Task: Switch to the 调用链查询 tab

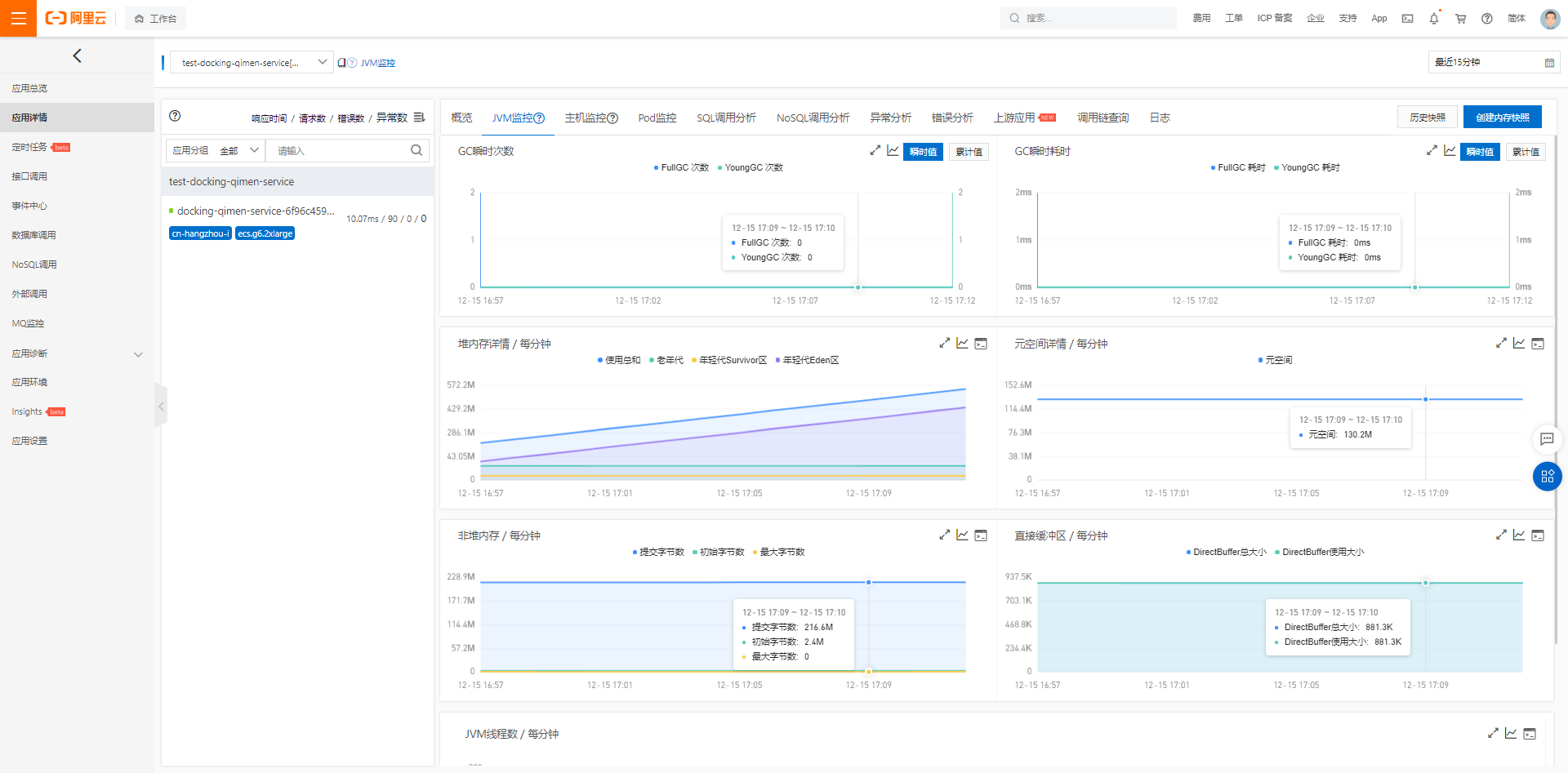Action: (1102, 118)
